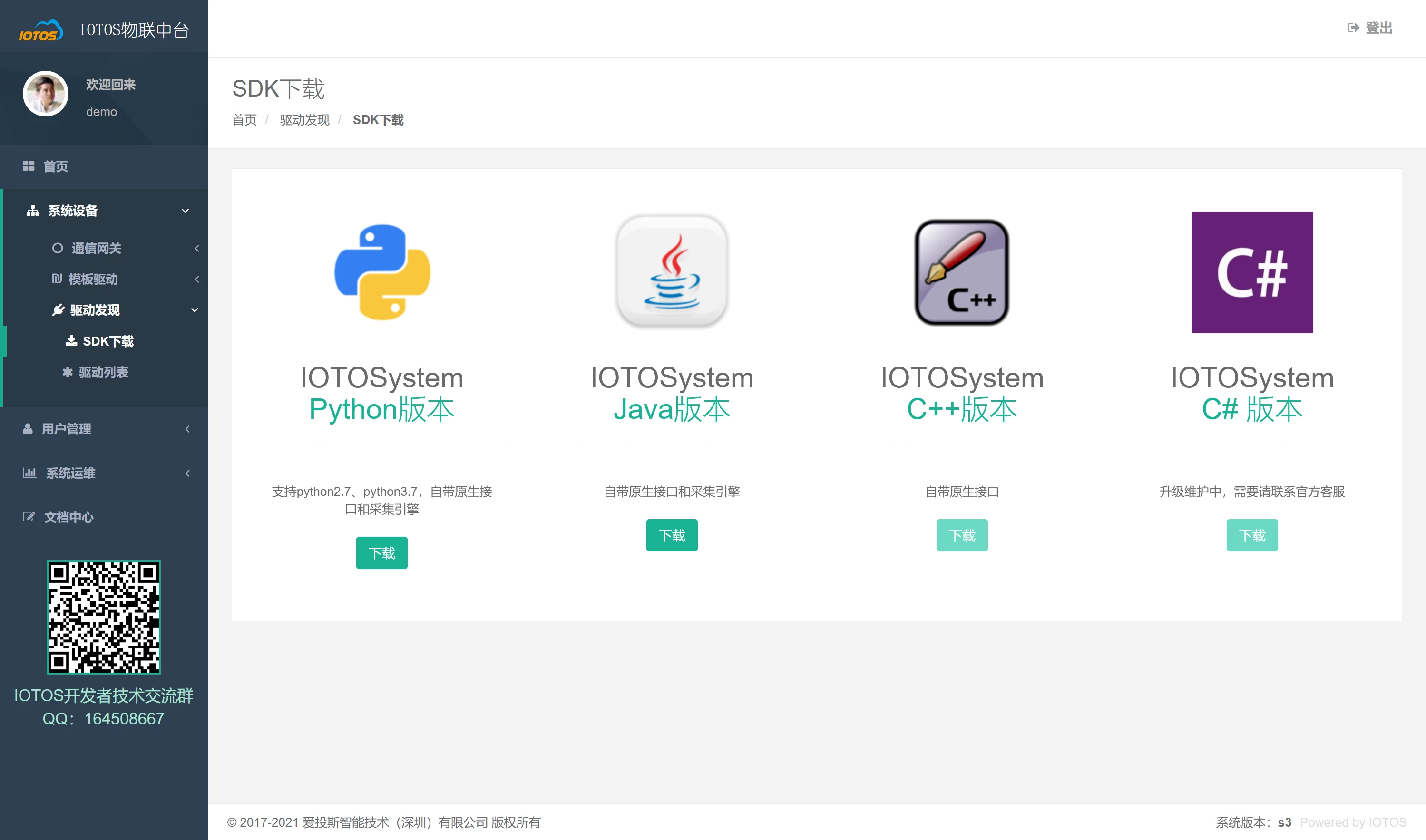The width and height of the screenshot is (1426, 840).
Task: Open 文档中心 via its pencil icon
Action: click(x=29, y=516)
